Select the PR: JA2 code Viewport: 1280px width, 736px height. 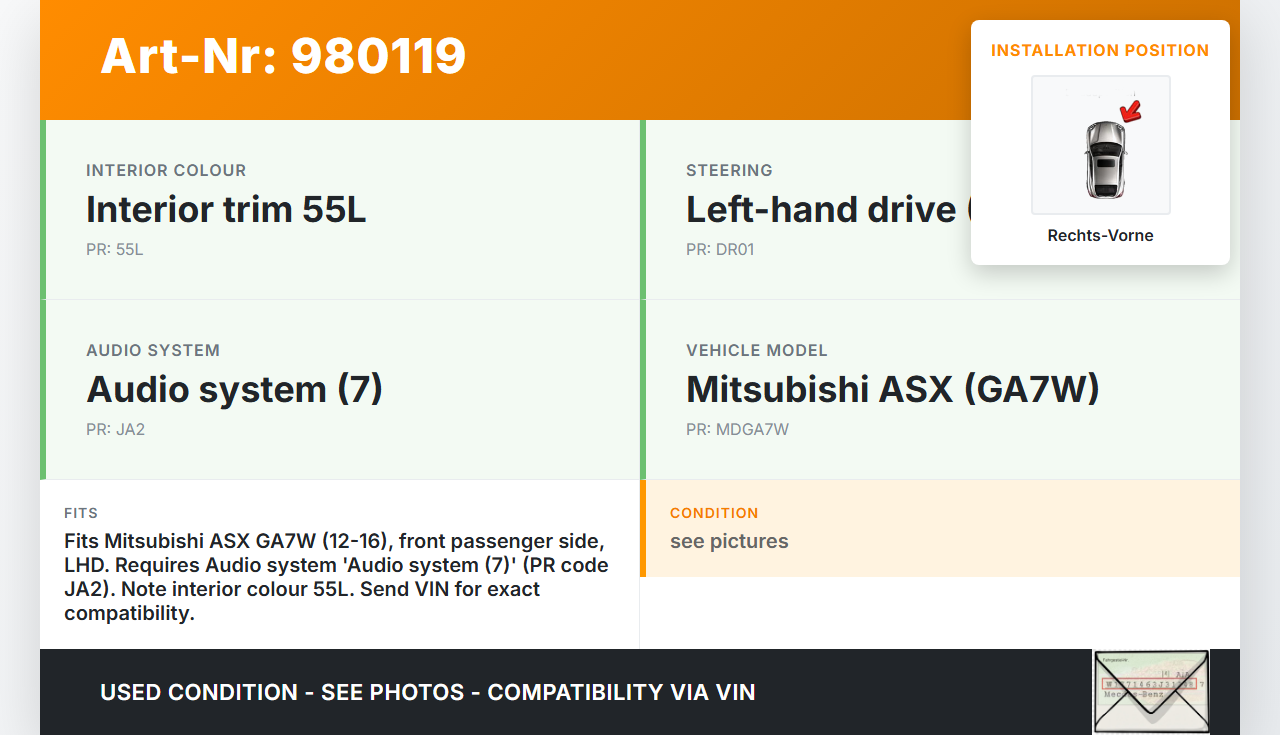pos(116,429)
